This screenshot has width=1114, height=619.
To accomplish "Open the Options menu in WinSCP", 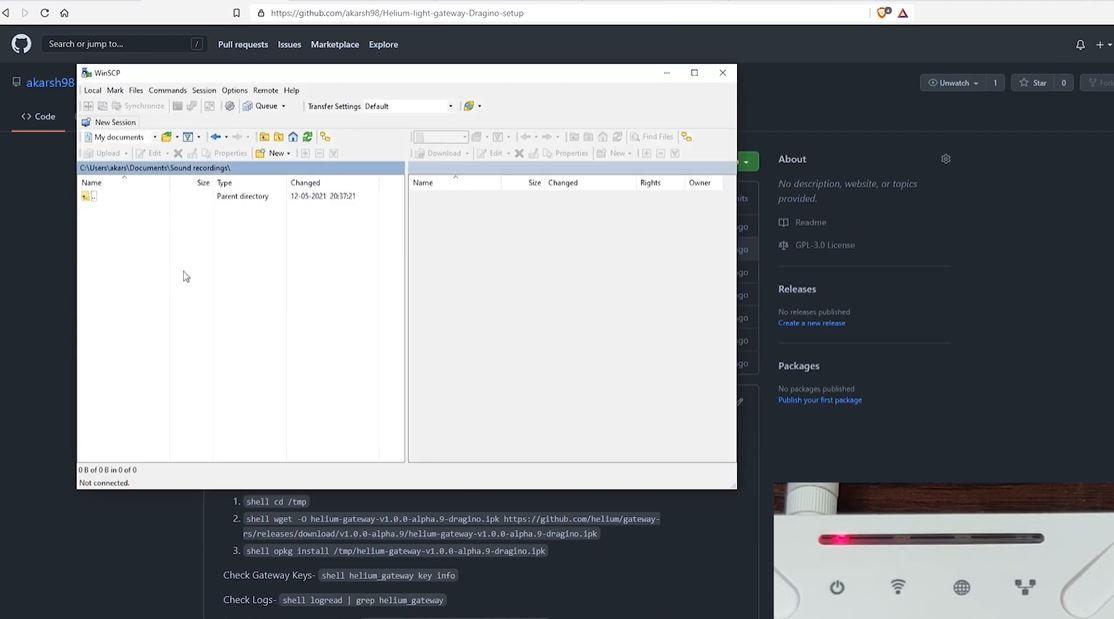I will (x=234, y=90).
